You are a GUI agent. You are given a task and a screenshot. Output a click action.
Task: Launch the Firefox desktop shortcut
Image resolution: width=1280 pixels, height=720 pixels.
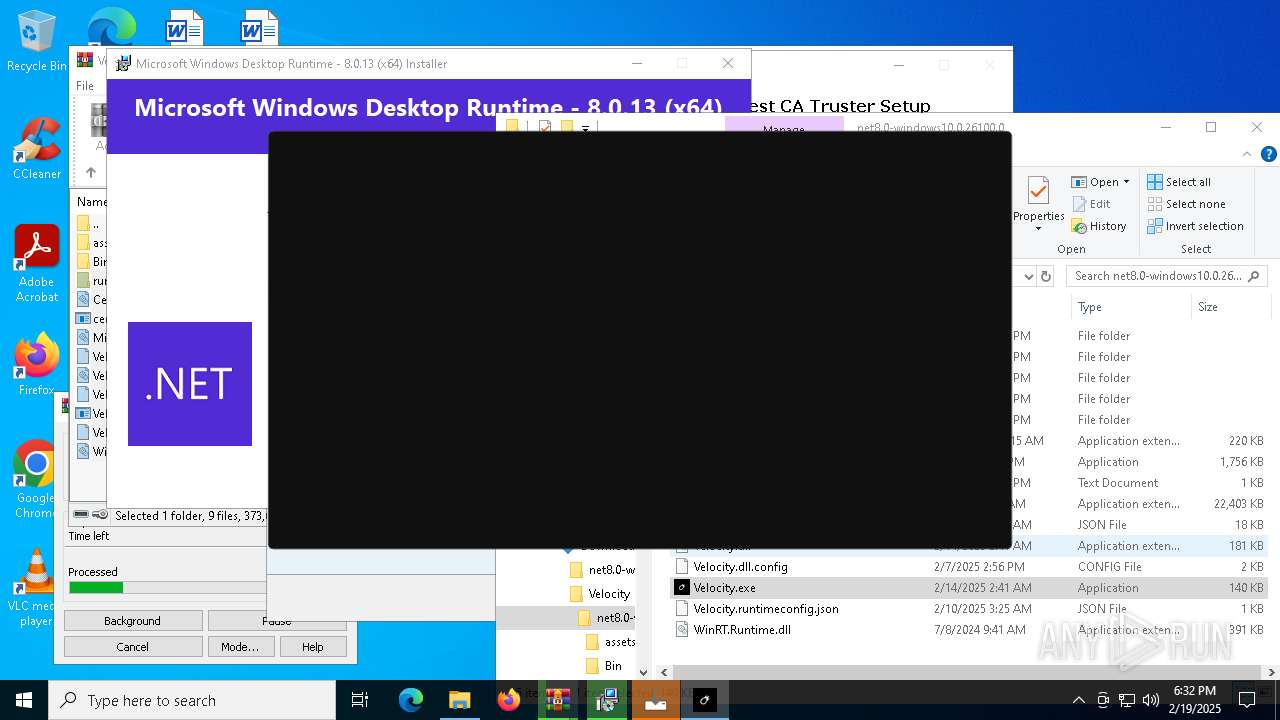point(36,365)
